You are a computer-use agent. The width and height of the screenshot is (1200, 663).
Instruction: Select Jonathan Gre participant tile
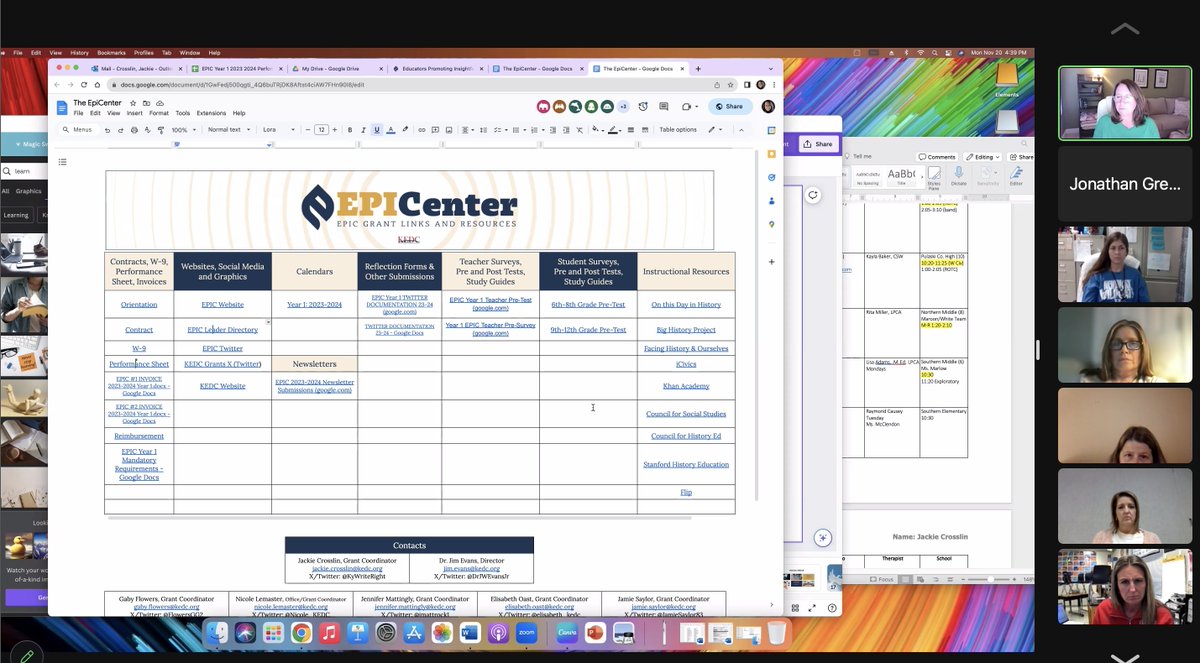tap(1125, 184)
